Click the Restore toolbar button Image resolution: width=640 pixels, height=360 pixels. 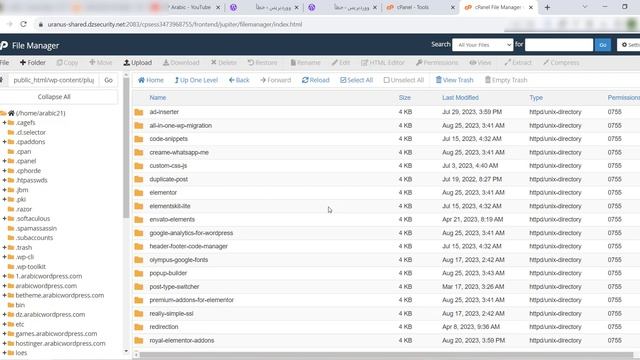coord(262,62)
